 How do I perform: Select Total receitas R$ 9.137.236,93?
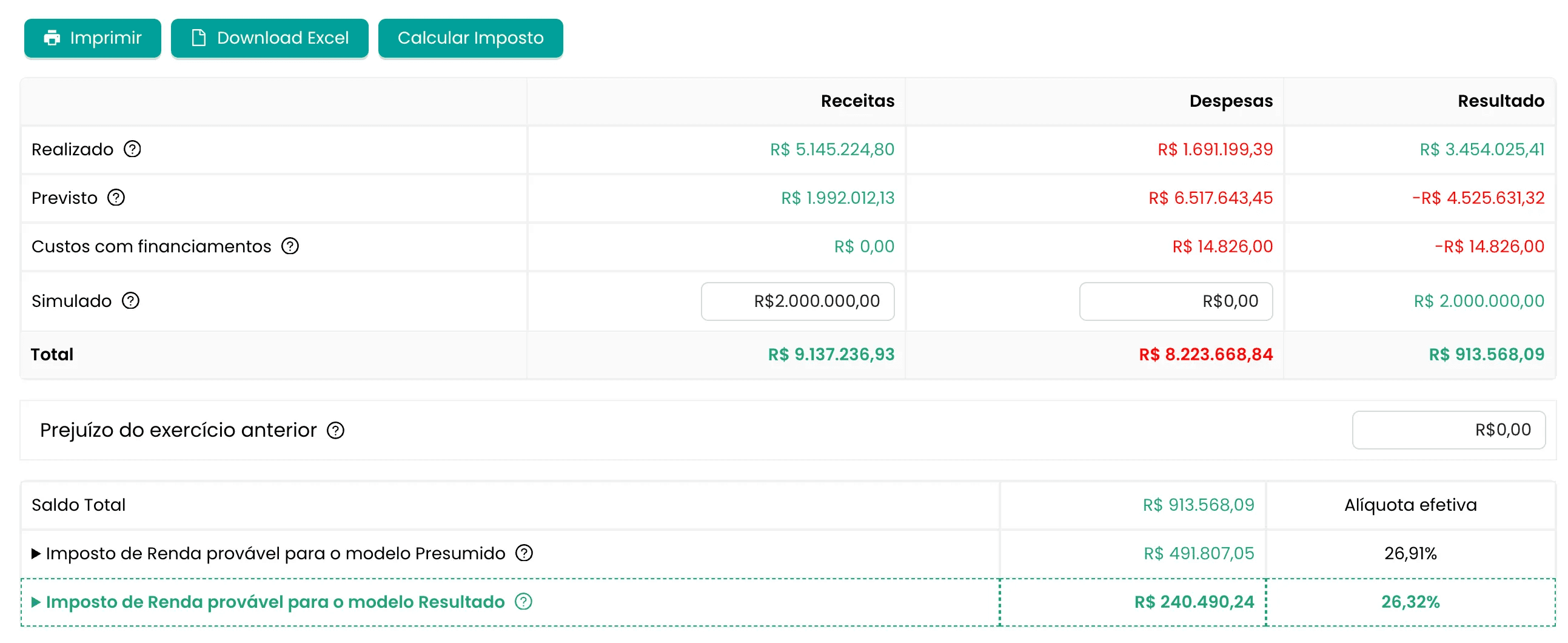[x=831, y=354]
